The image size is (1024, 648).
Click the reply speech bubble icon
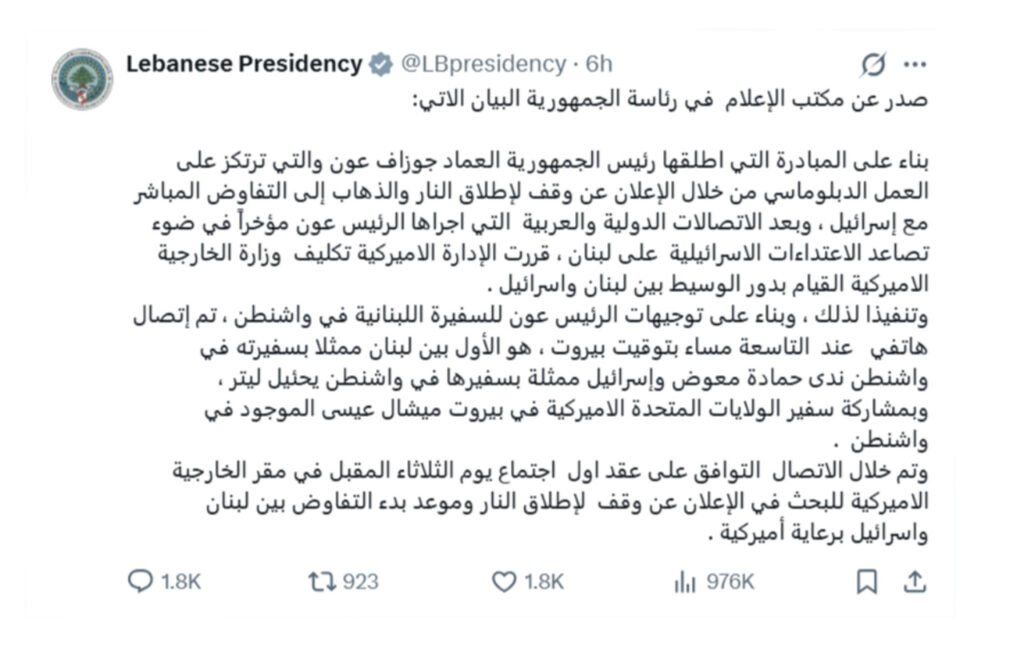coord(141,581)
